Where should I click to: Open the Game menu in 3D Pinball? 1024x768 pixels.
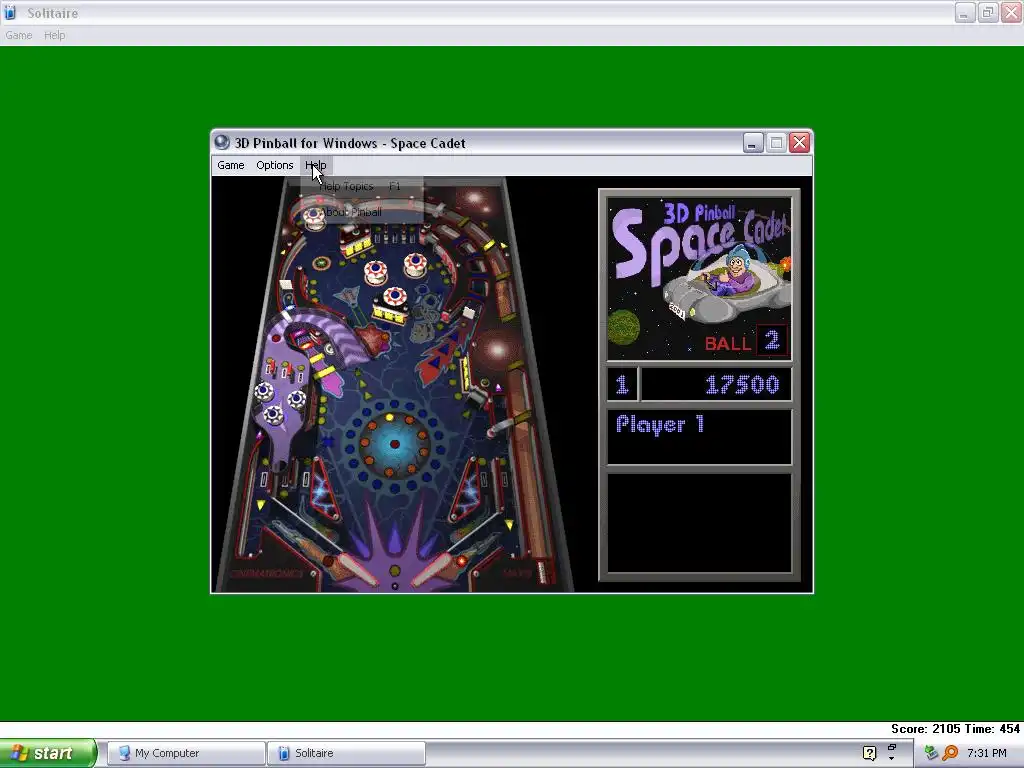click(x=231, y=165)
